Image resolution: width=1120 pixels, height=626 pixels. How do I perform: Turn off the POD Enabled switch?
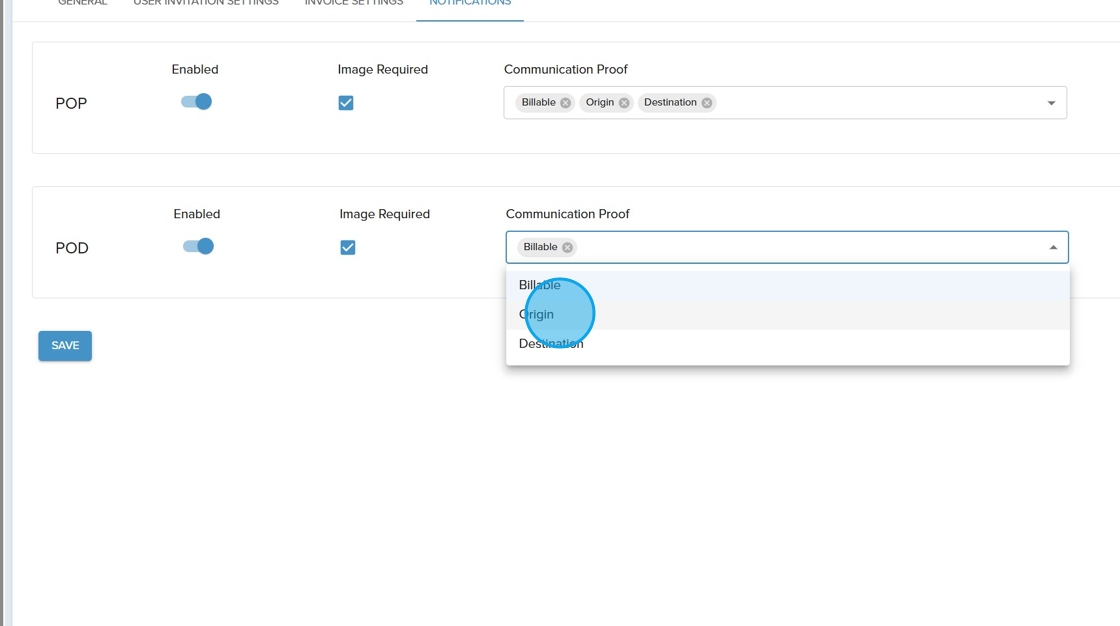(x=199, y=247)
